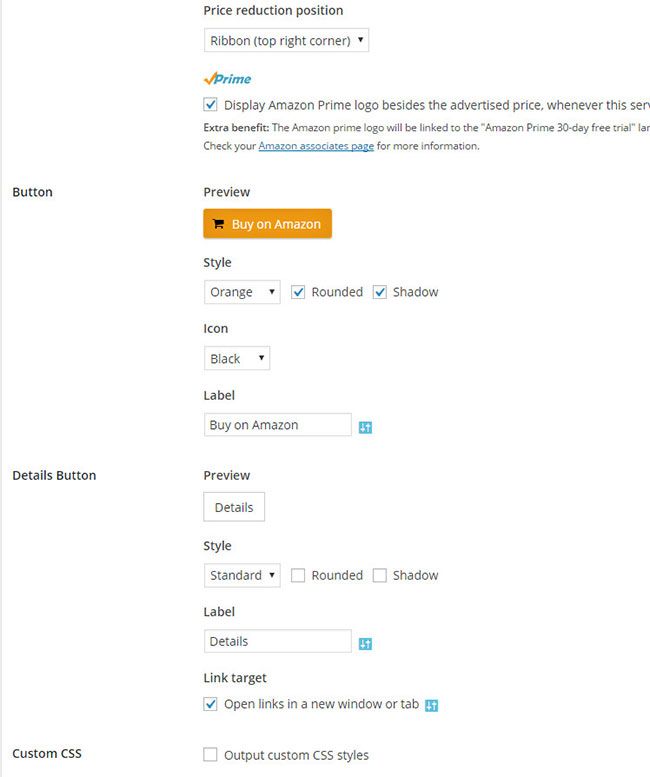The height and width of the screenshot is (777, 650).
Task: Enable Rounded for the Details Button
Action: (x=298, y=575)
